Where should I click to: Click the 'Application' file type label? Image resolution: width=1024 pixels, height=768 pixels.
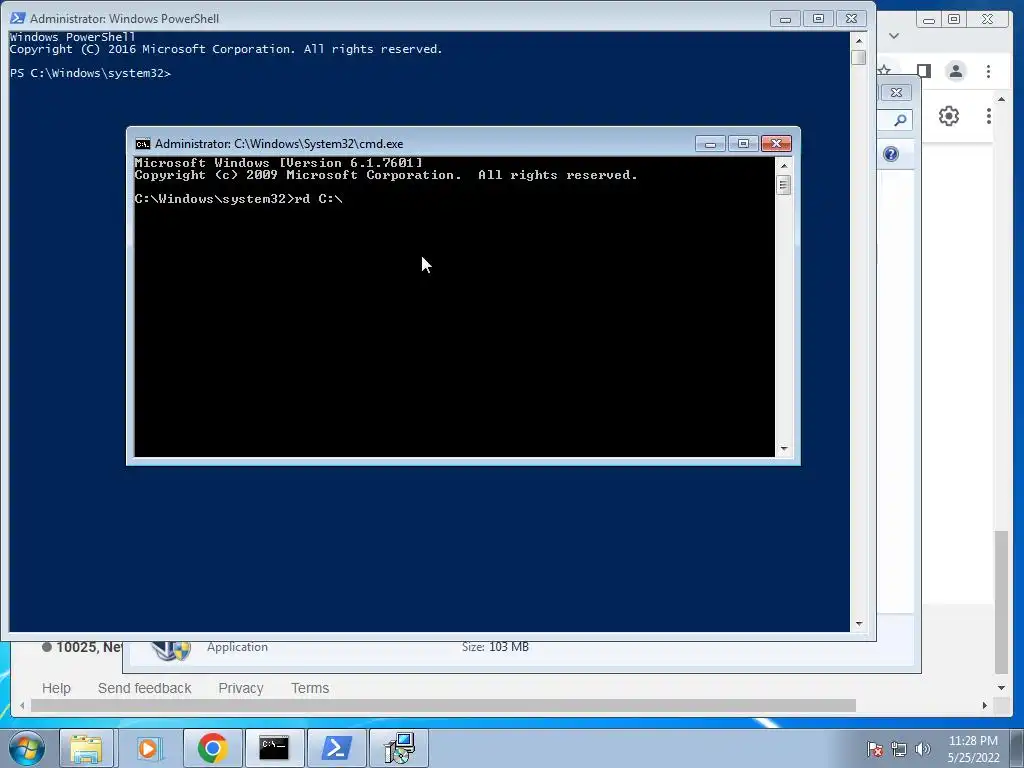[x=237, y=647]
